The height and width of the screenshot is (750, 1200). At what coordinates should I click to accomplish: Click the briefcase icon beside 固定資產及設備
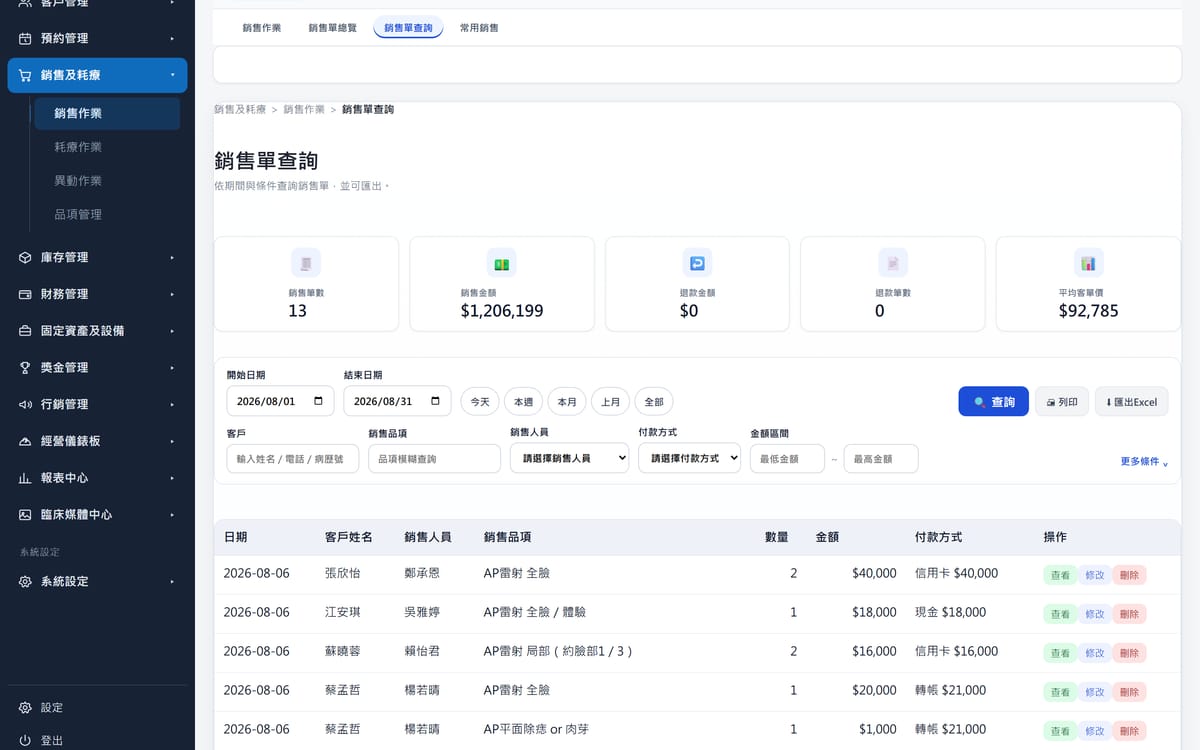tap(25, 331)
